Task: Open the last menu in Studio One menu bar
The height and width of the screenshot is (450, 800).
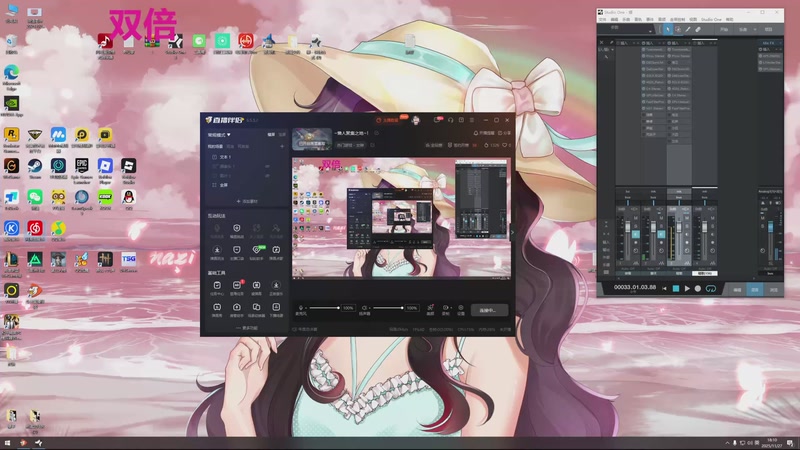Action: pos(730,19)
